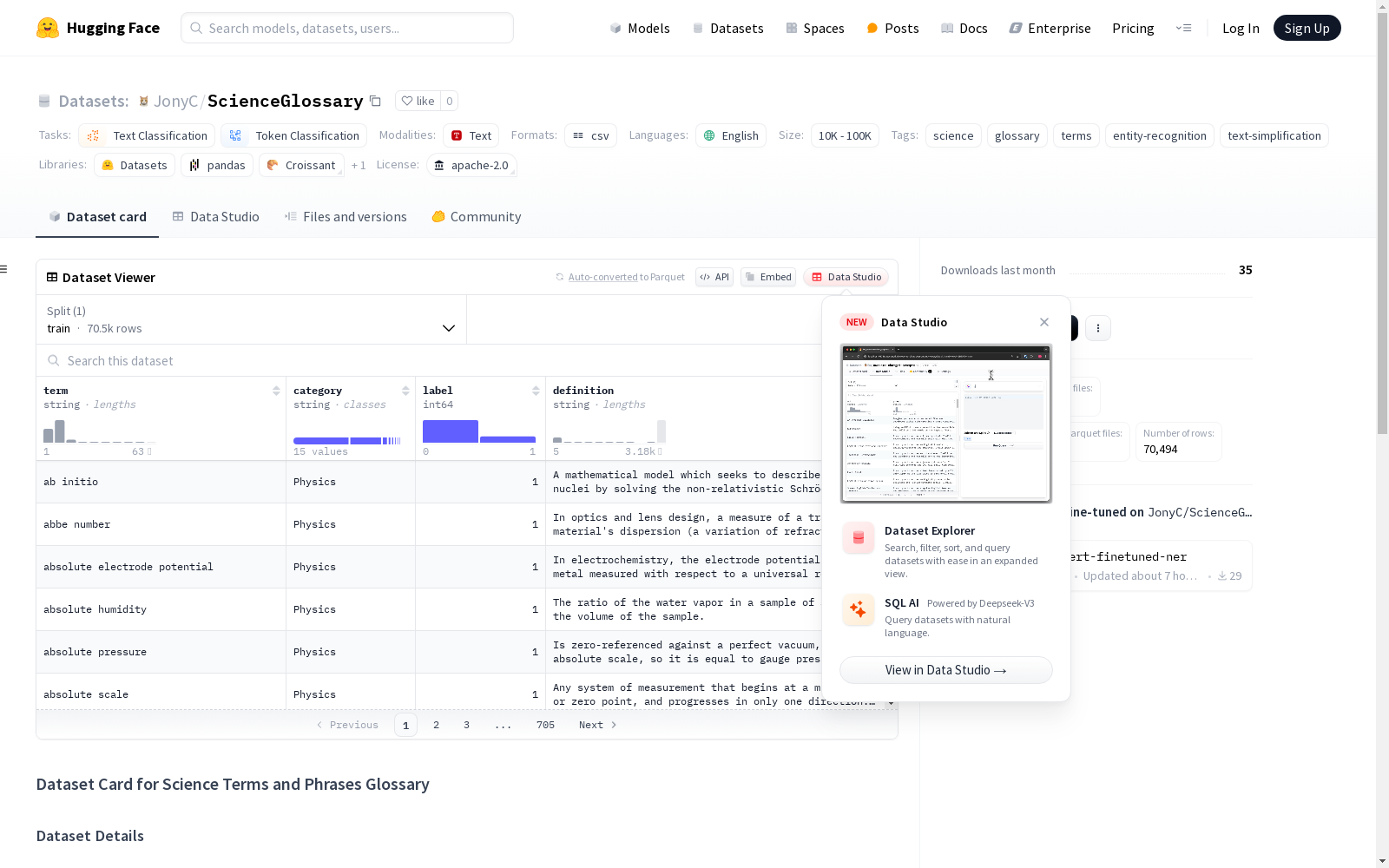Open Spaces in the top navigation
This screenshot has height=868, width=1389.
[x=815, y=28]
